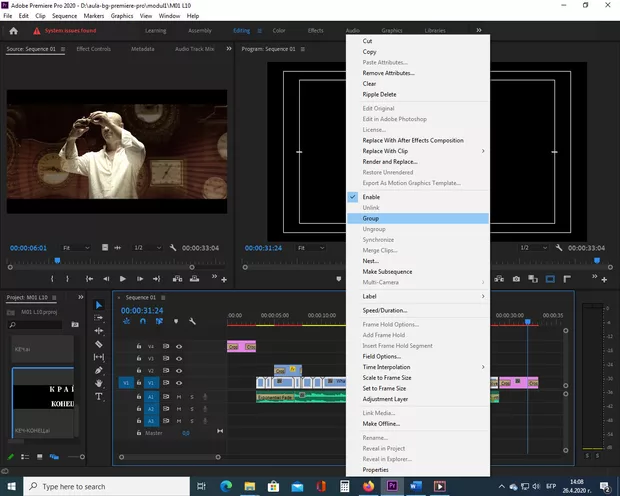This screenshot has width=620, height=496.
Task: Switch to the Color workspace
Action: click(279, 30)
